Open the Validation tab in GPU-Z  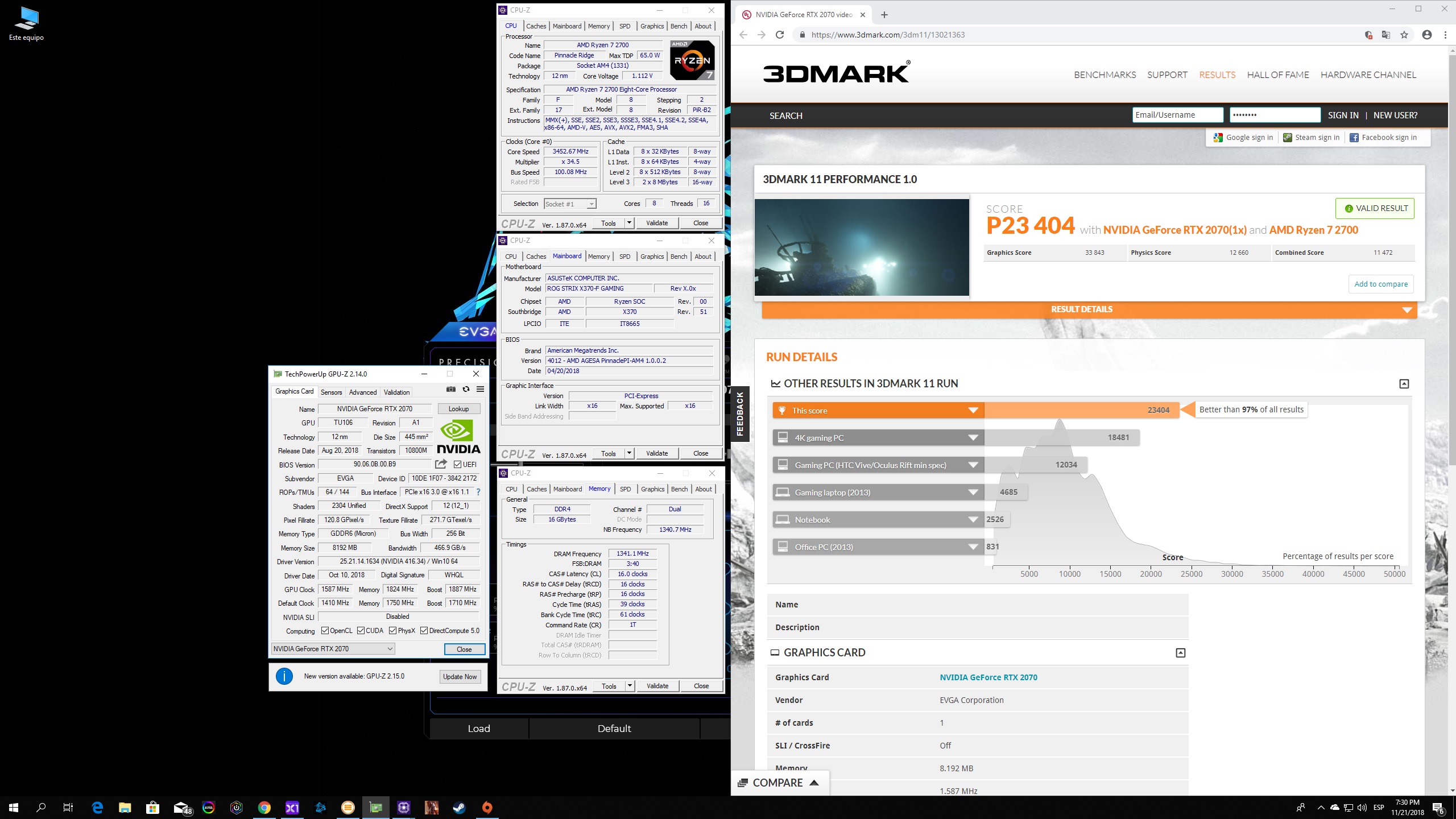(396, 392)
